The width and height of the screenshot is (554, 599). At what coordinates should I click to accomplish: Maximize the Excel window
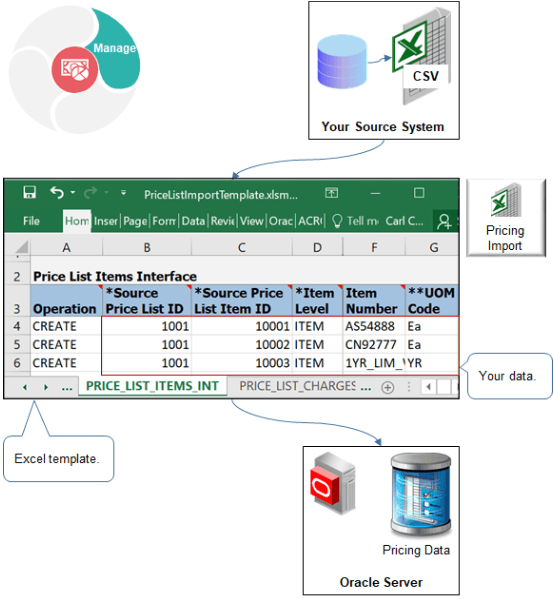[x=419, y=193]
